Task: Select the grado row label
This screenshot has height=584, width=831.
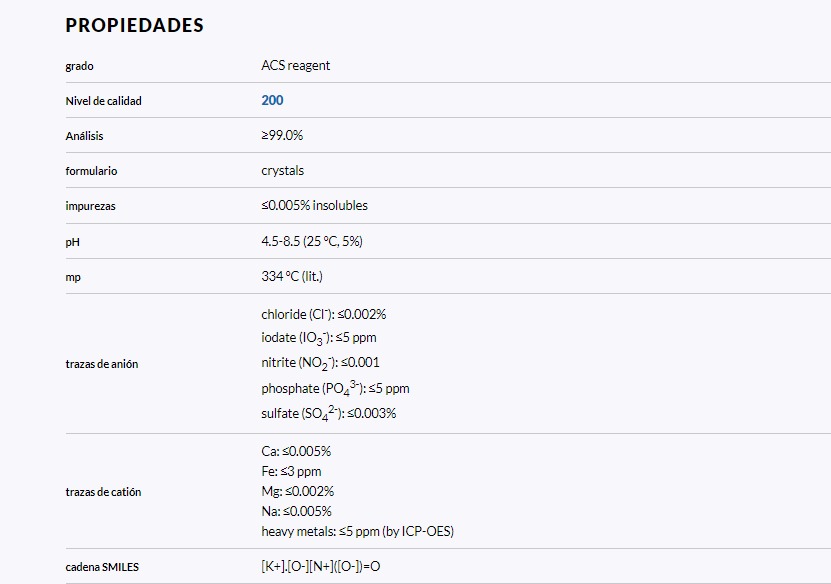Action: tap(79, 66)
